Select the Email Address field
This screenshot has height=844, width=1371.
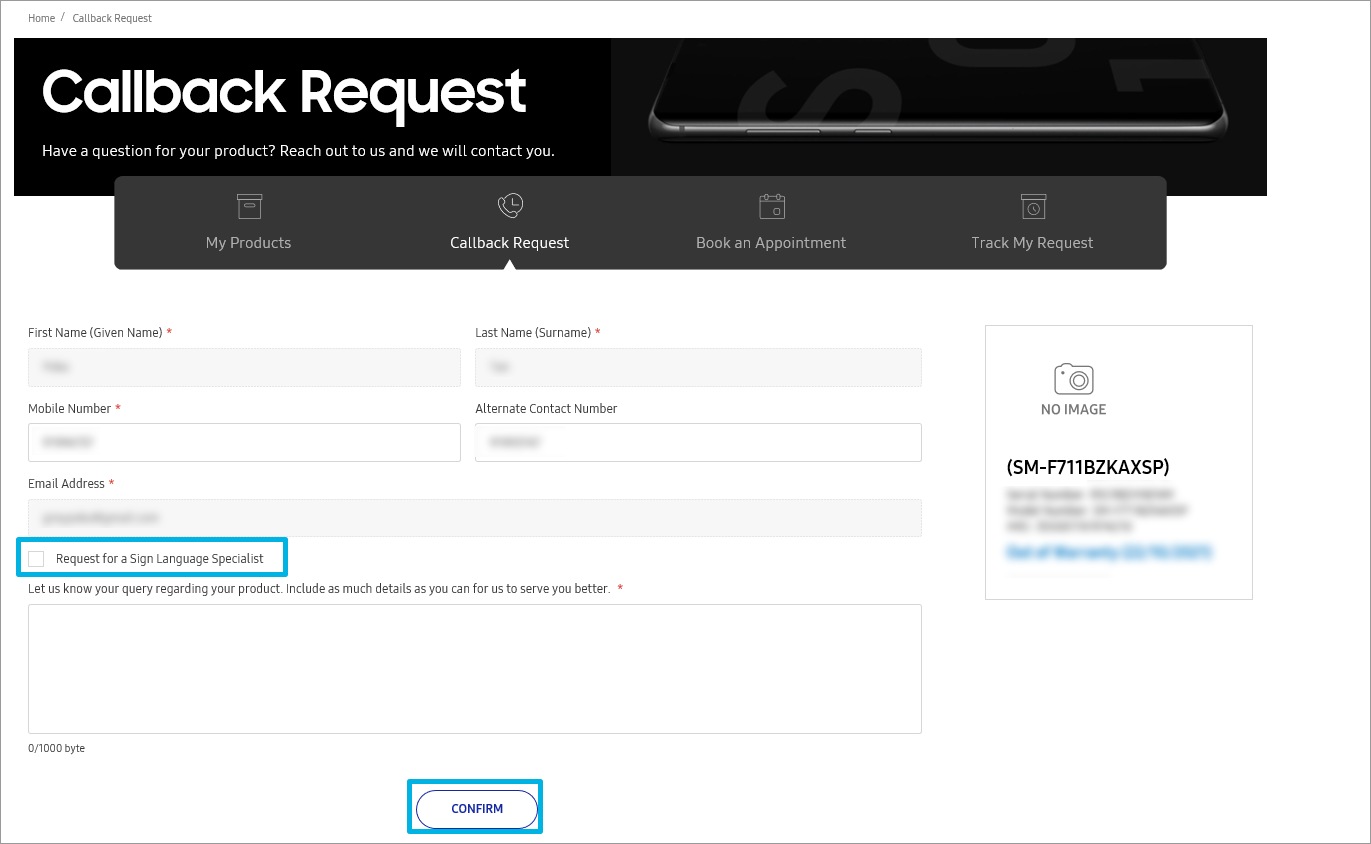click(474, 518)
